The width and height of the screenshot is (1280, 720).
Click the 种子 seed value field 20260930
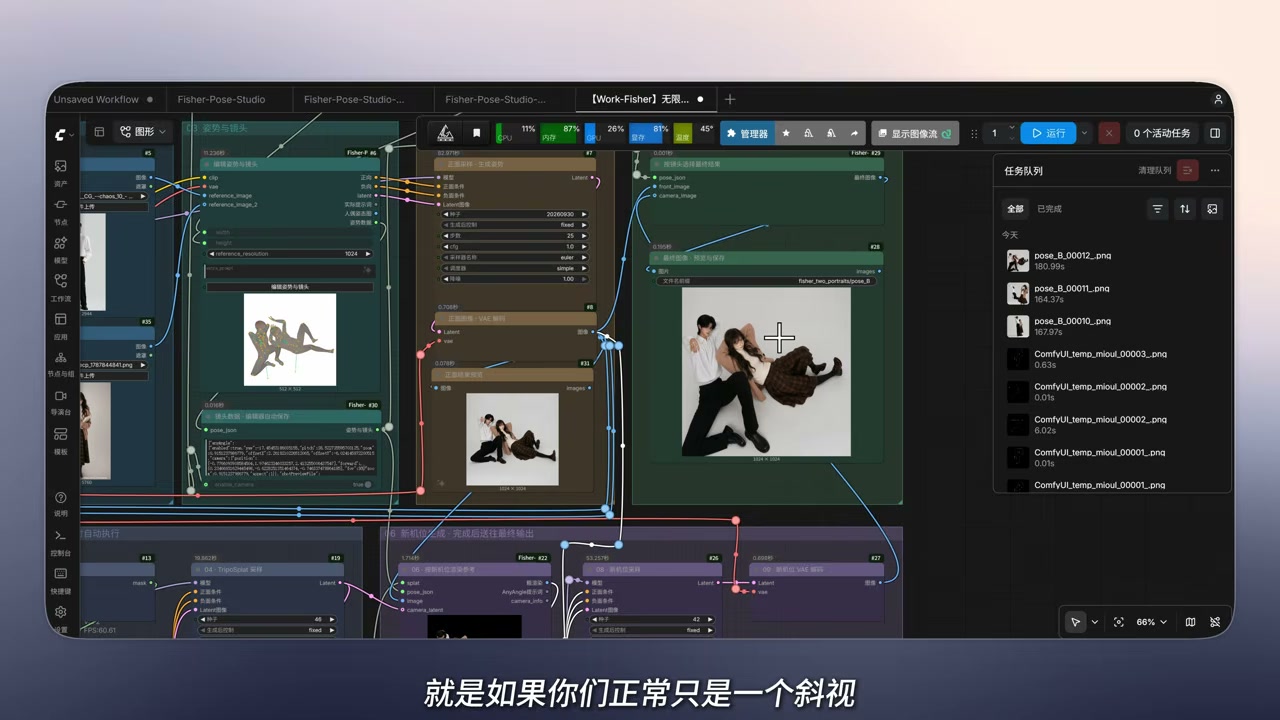(x=514, y=214)
